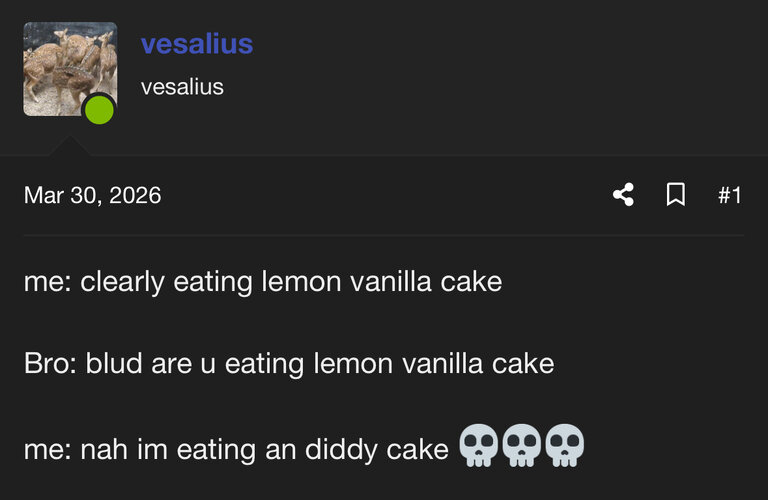Click the word 'Bro:' in the post
Image resolution: width=768 pixels, height=500 pixels.
[50, 364]
